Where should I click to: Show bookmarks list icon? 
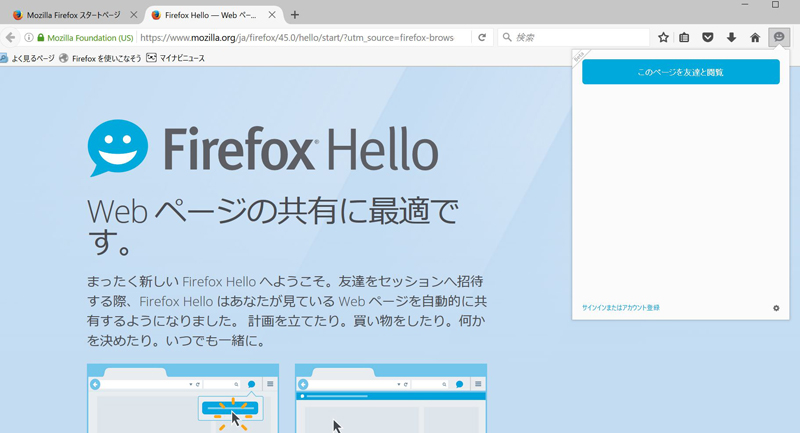(684, 37)
